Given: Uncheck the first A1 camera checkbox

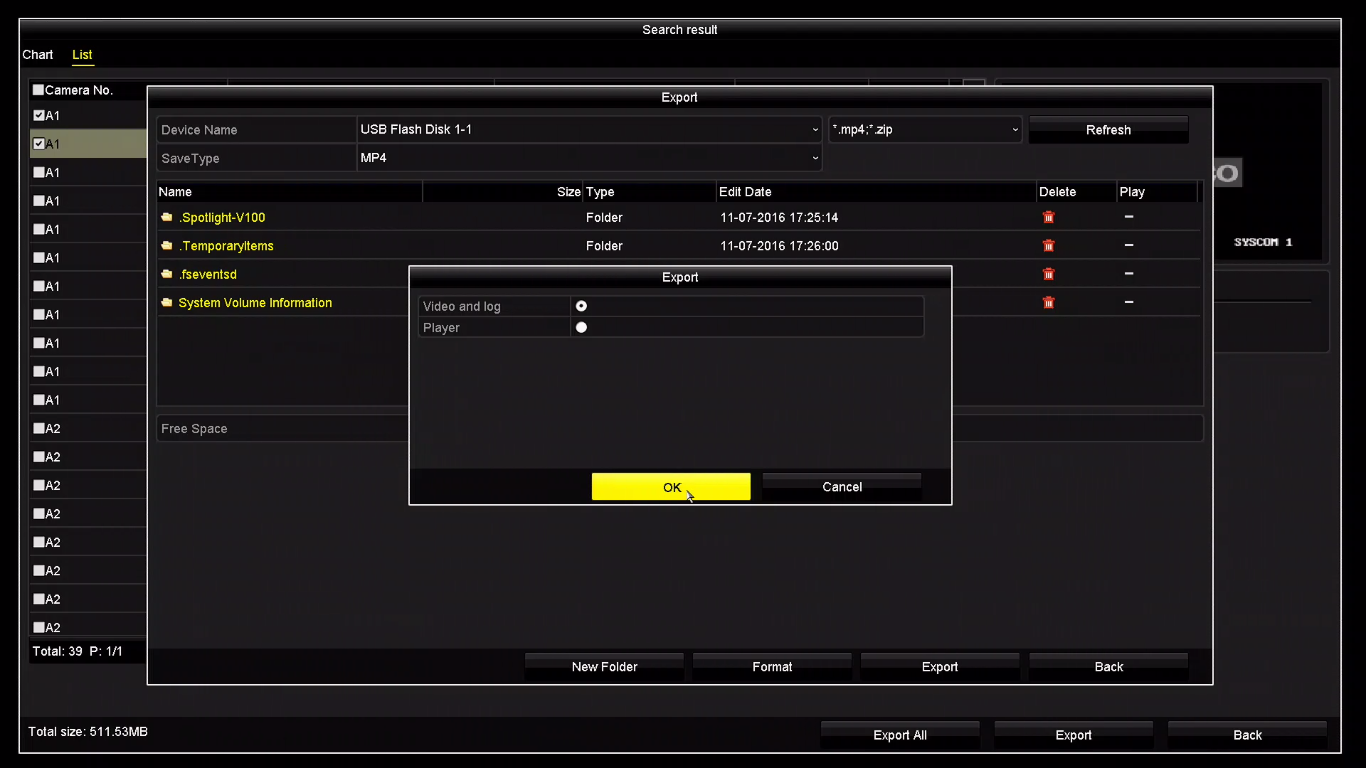Looking at the screenshot, I should pyautogui.click(x=39, y=116).
